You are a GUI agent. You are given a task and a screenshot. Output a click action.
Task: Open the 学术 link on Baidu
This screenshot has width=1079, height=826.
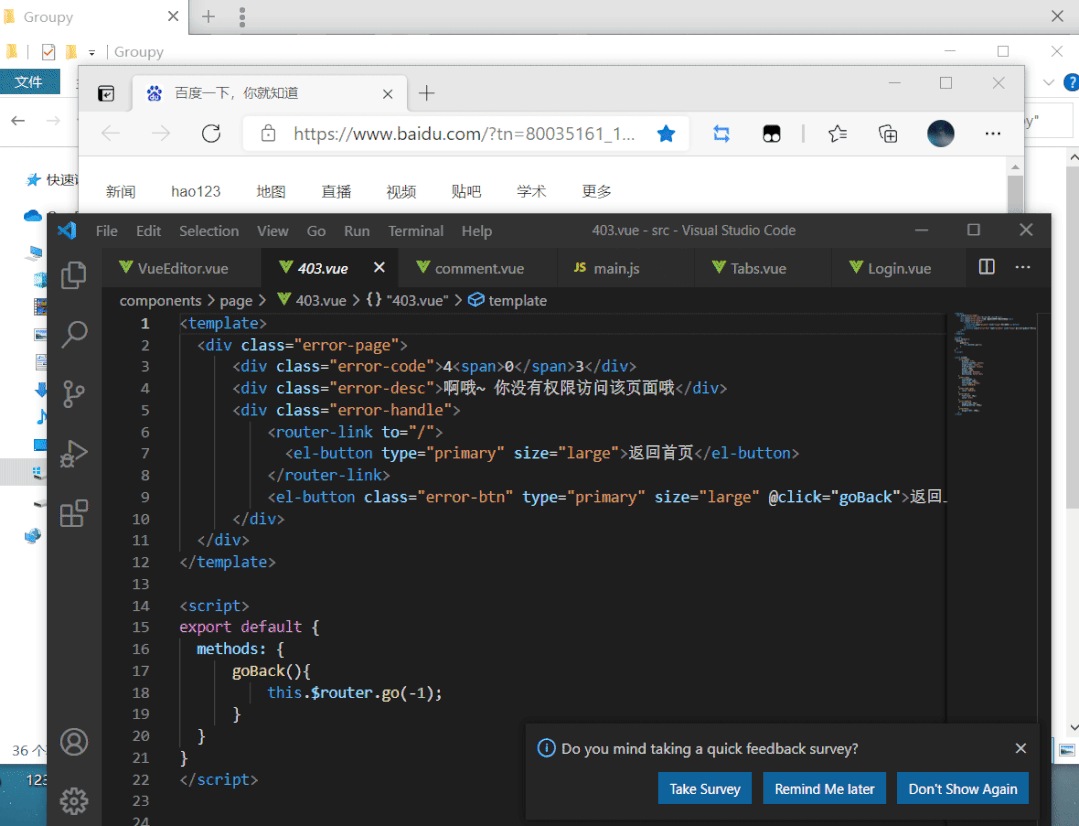pyautogui.click(x=531, y=191)
